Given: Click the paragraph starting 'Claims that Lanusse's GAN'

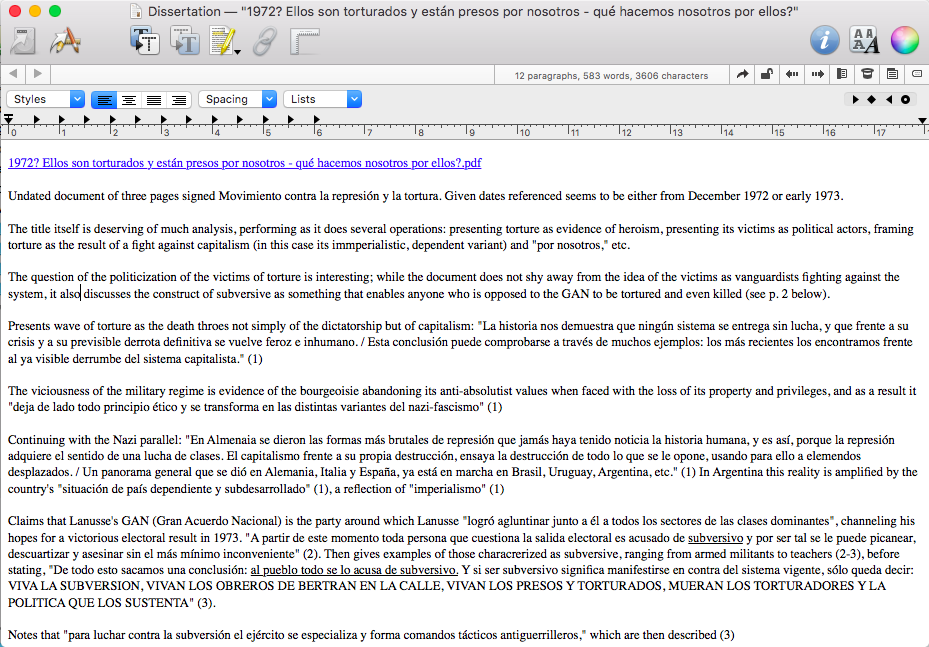Looking at the screenshot, I should tap(462, 562).
